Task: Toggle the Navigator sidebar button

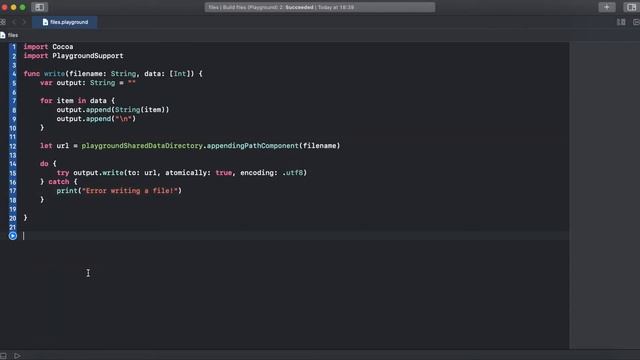Action: (40, 7)
